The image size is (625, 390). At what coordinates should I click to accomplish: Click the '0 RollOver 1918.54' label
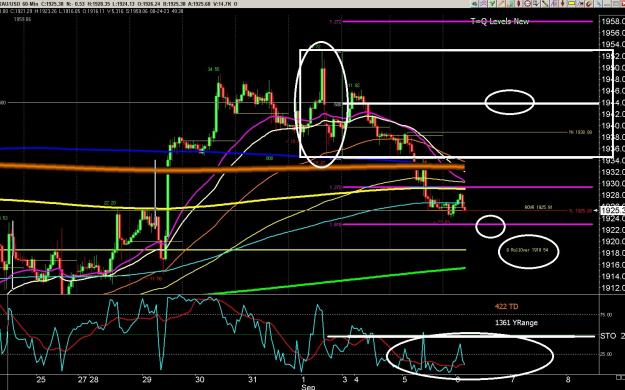pos(527,250)
